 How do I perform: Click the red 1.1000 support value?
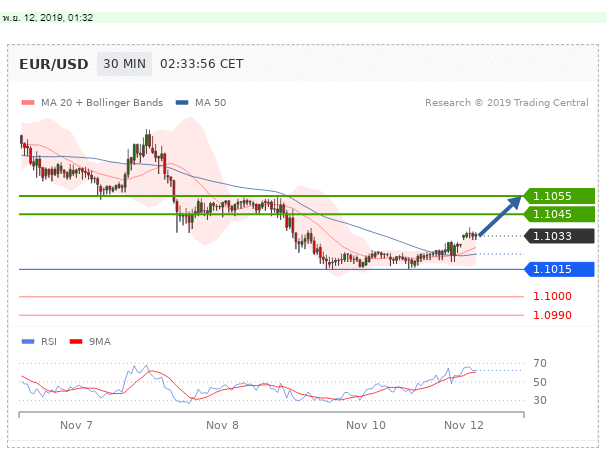point(552,297)
